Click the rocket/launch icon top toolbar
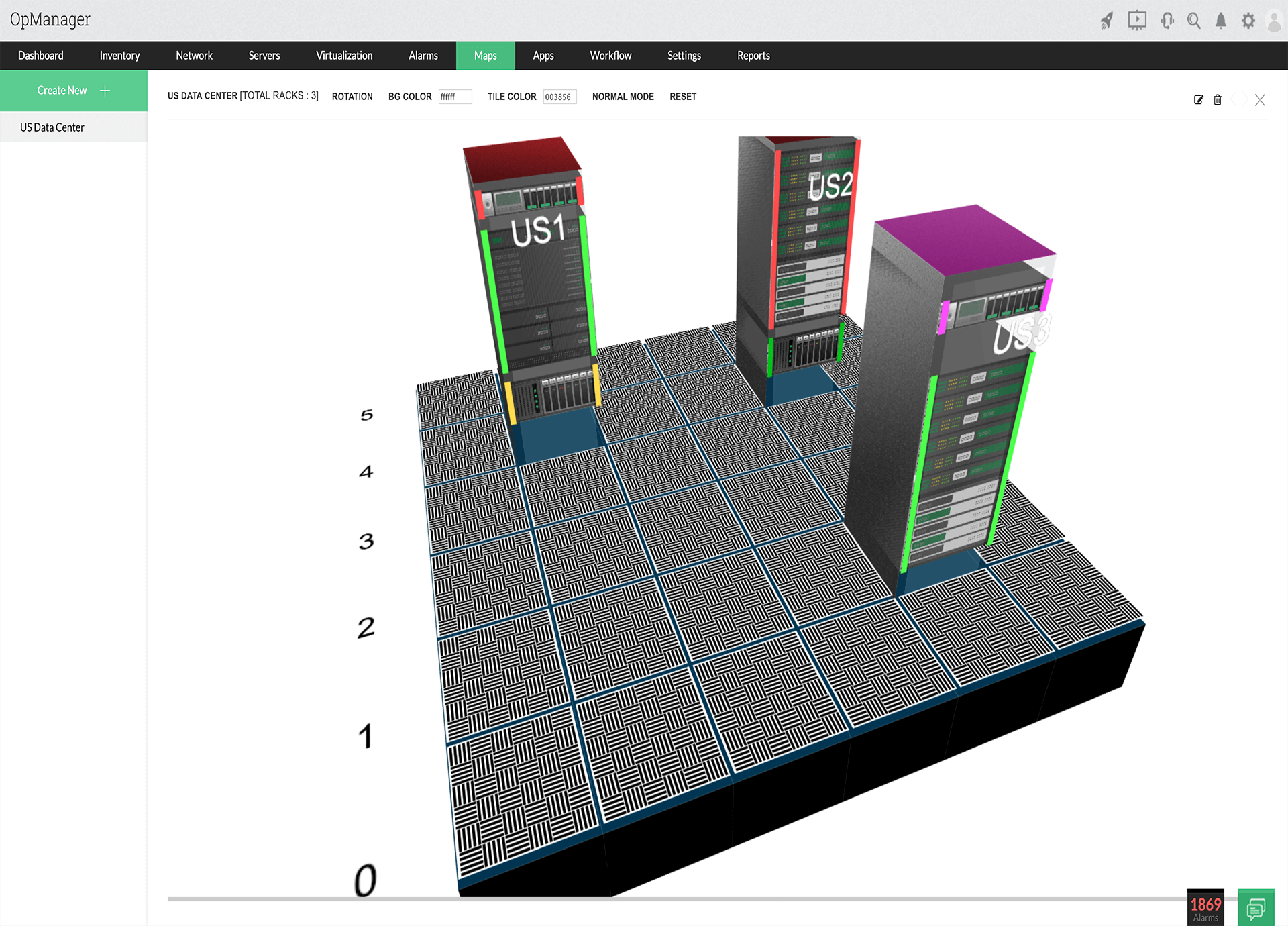The width and height of the screenshot is (1288, 926). pos(1100,19)
